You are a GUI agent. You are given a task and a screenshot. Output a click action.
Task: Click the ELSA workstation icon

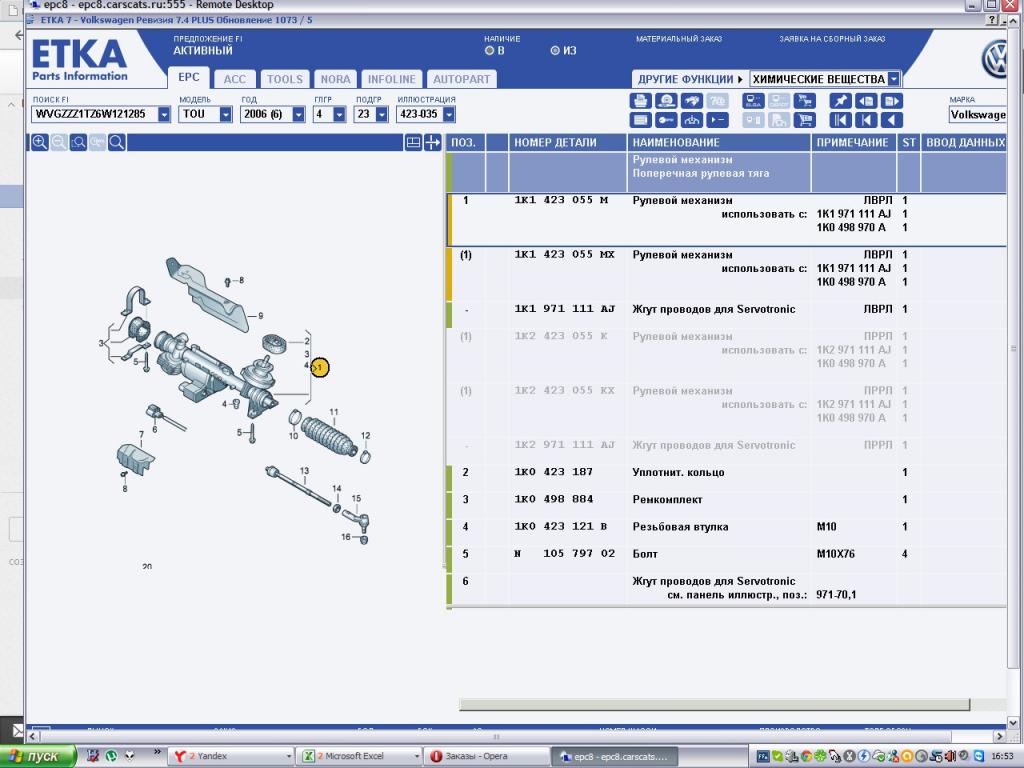[754, 101]
